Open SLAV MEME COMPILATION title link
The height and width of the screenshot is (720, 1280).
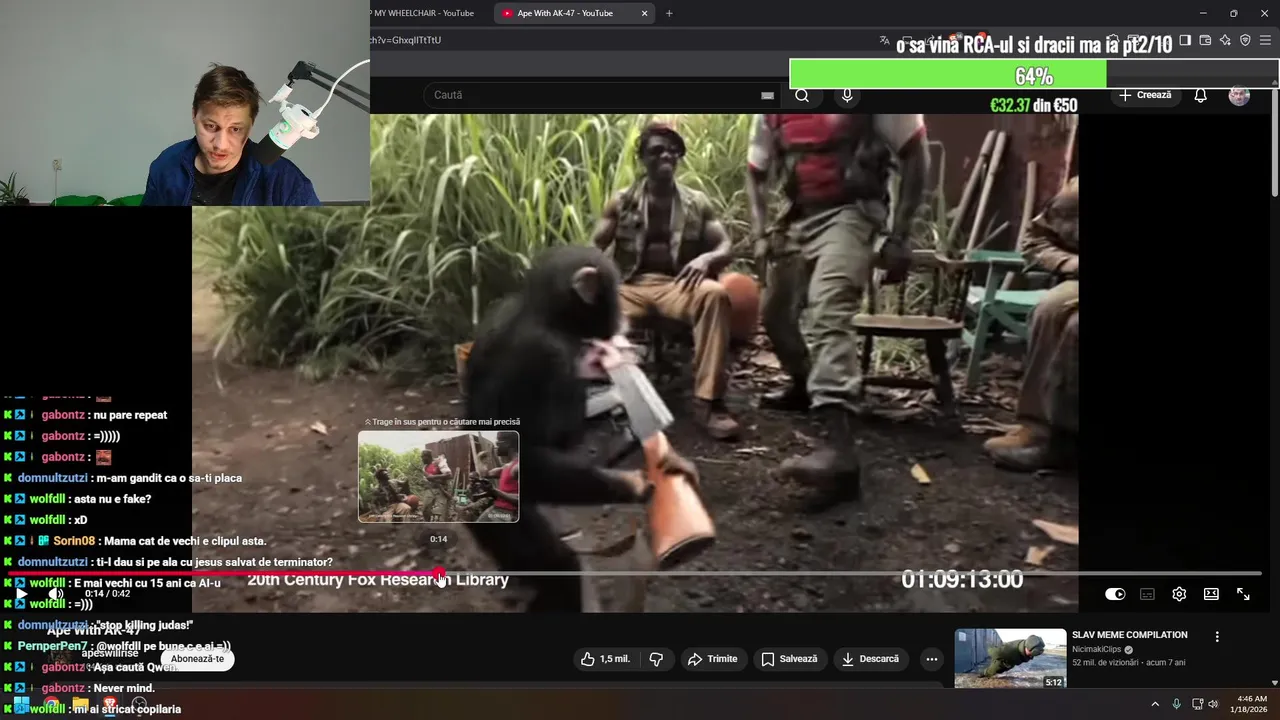coord(1129,635)
